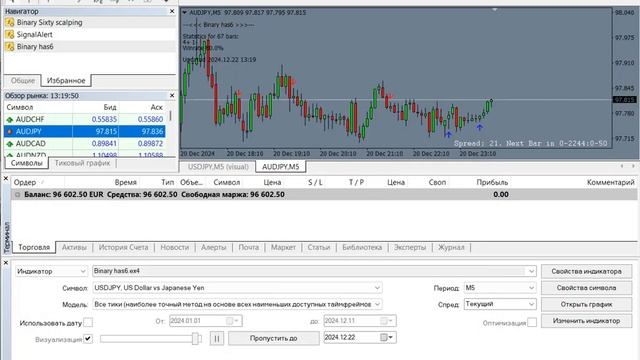Image resolution: width=640 pixels, height=360 pixels.
Task: Open the Библиотека terminal tab
Action: 362,247
